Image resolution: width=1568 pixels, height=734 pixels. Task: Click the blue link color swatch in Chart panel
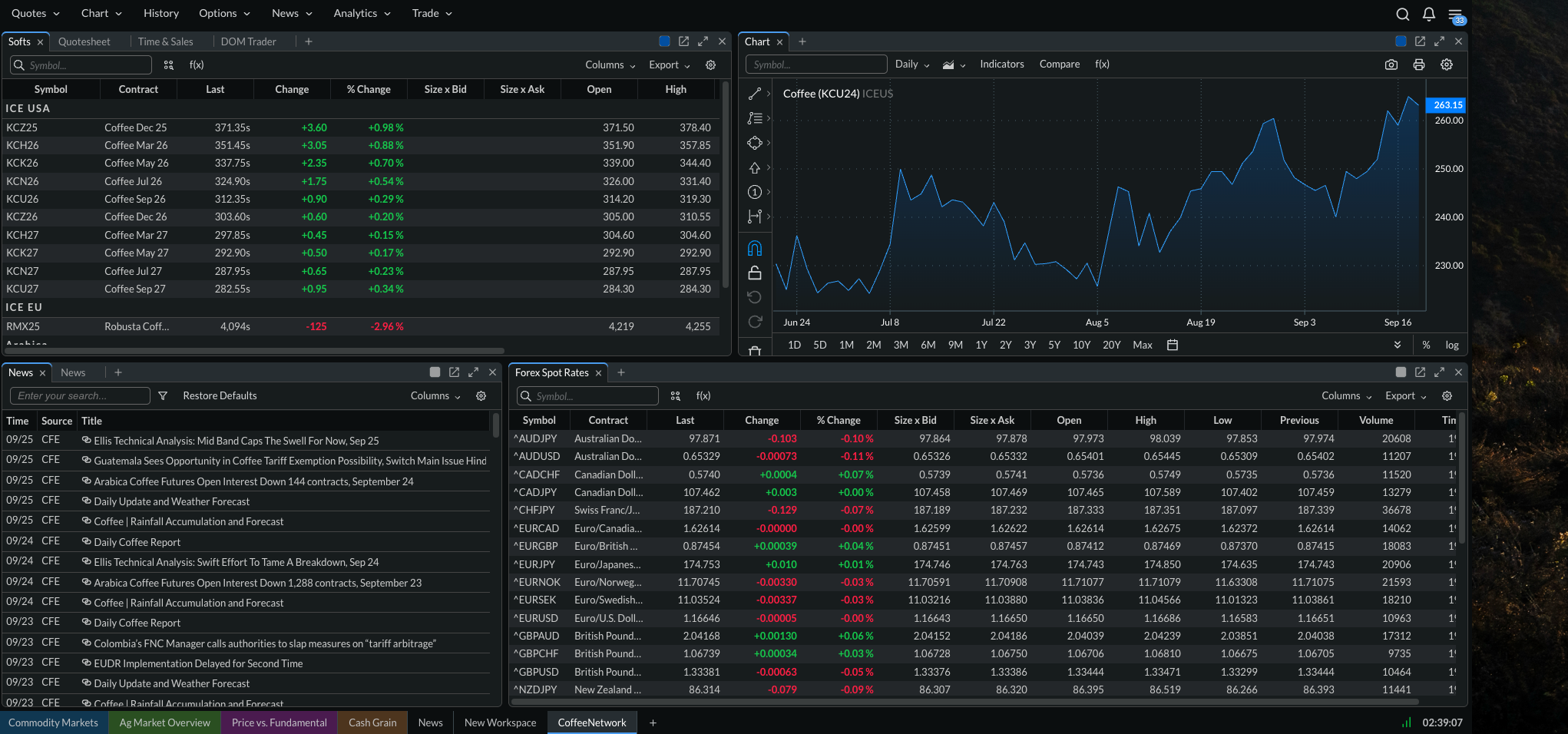pyautogui.click(x=1401, y=41)
